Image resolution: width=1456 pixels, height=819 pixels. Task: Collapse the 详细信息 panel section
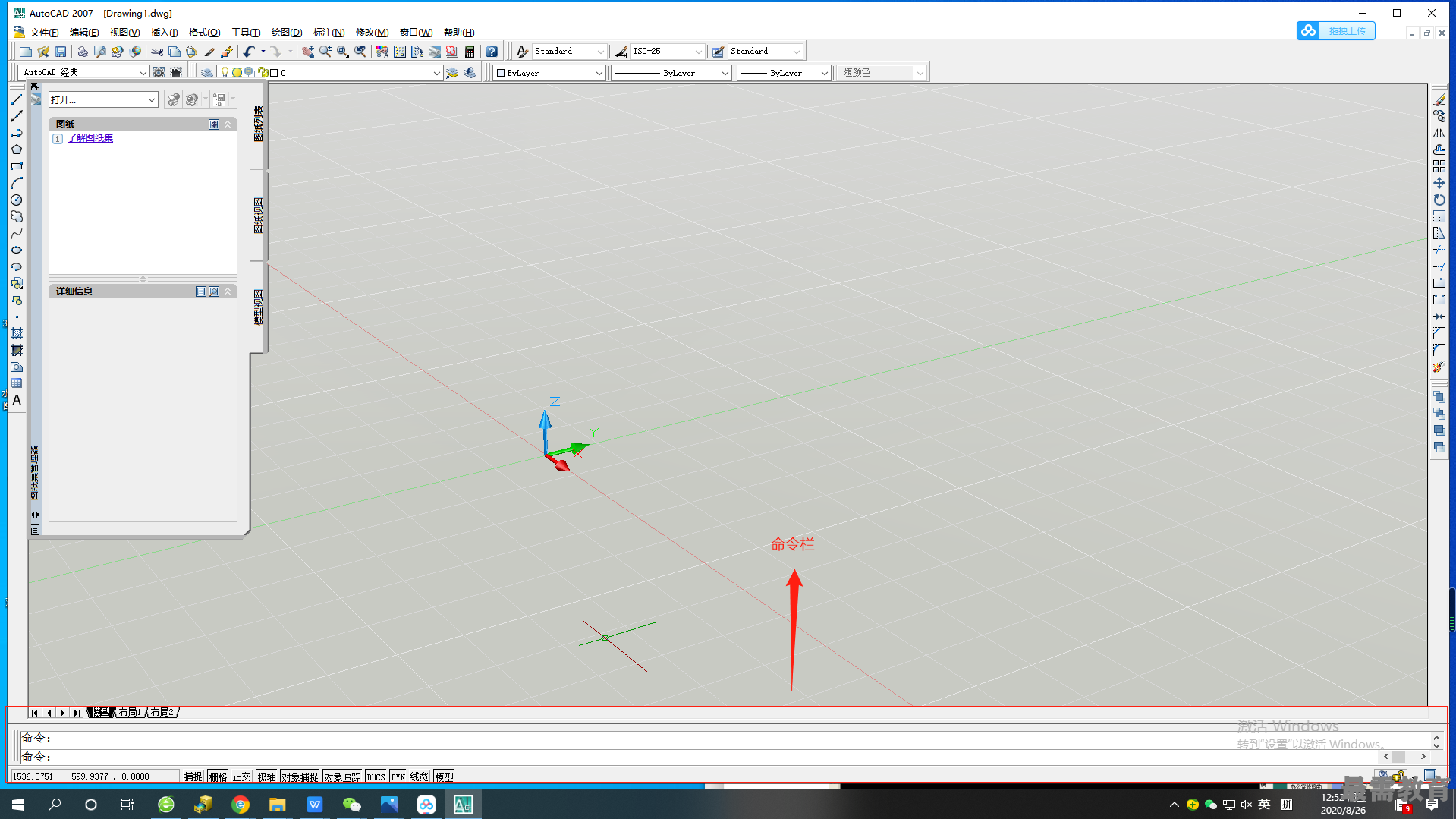(228, 291)
